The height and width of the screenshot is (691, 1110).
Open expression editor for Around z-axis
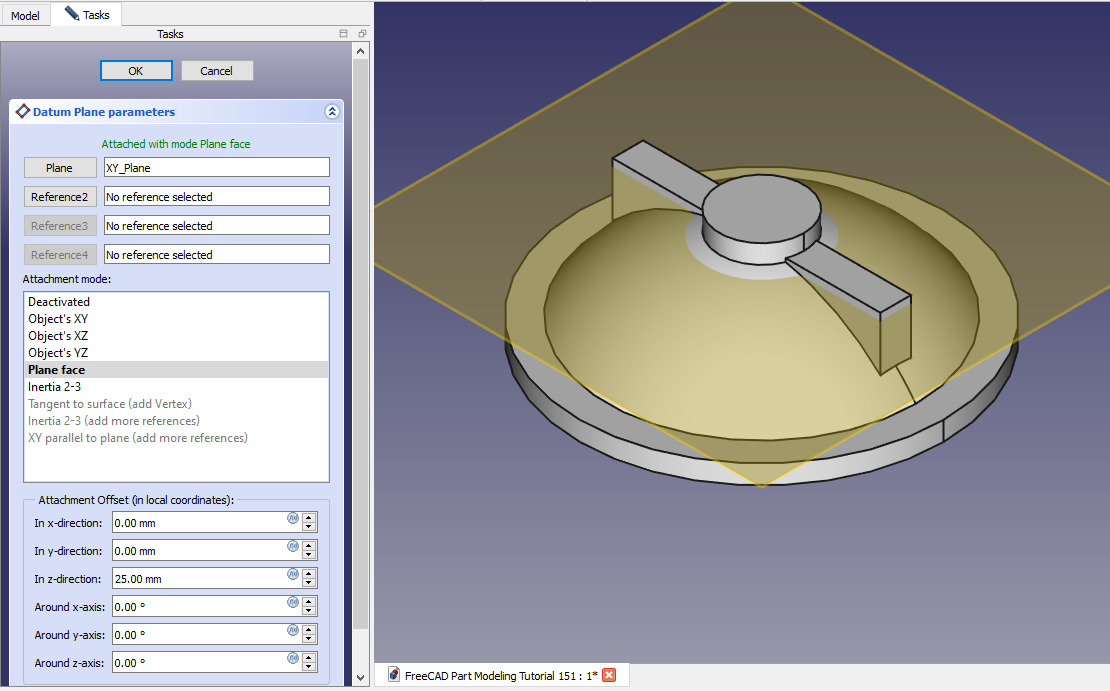point(293,658)
